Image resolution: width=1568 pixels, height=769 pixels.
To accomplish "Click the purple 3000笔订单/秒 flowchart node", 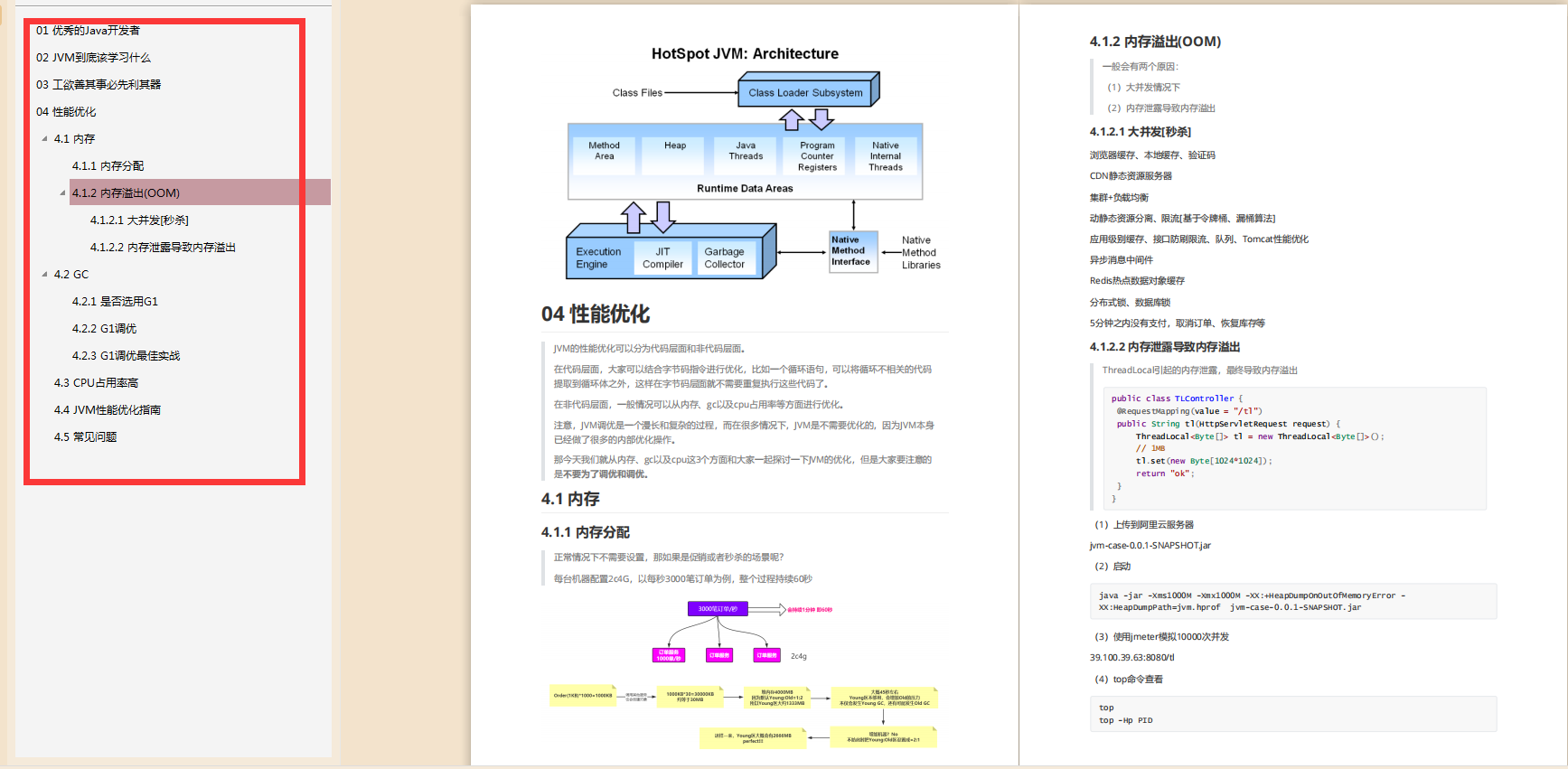I will 718,609.
